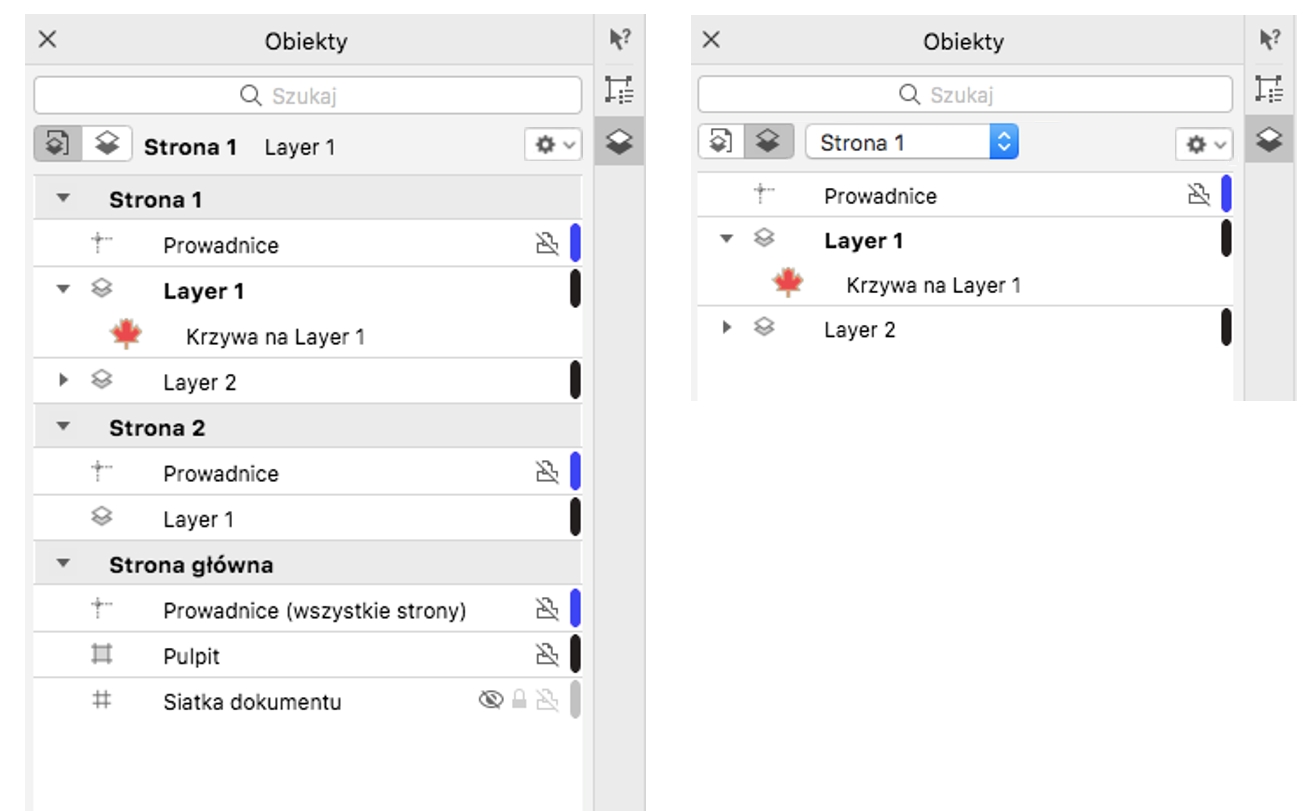Image resolution: width=1305 pixels, height=811 pixels.
Task: Click the Pulpit desktop layer icon
Action: pyautogui.click(x=101, y=655)
